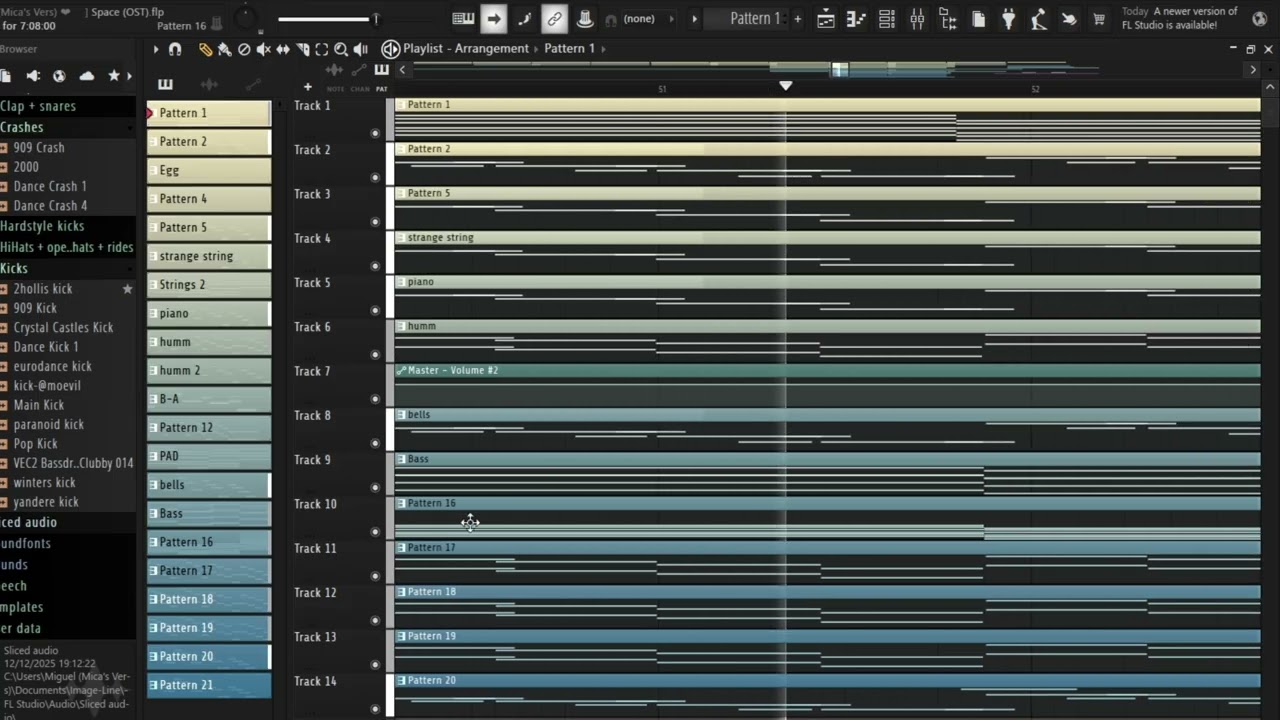Open browser all files tab icon

pyautogui.click(x=6, y=76)
